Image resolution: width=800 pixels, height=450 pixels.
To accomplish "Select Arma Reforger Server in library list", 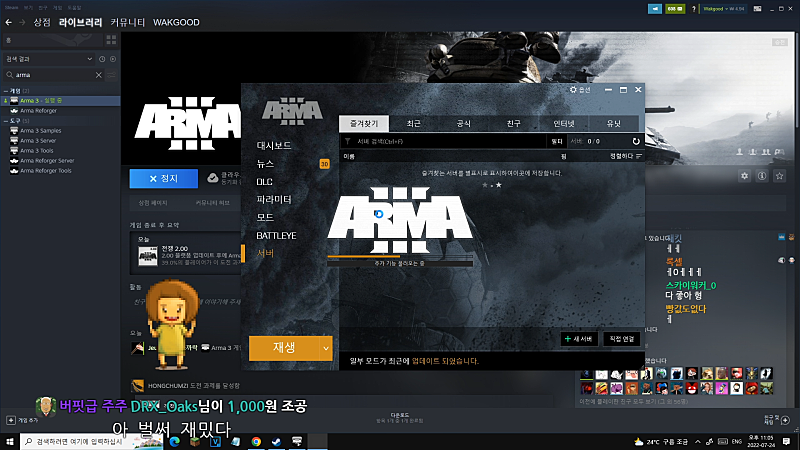I will pos(47,161).
